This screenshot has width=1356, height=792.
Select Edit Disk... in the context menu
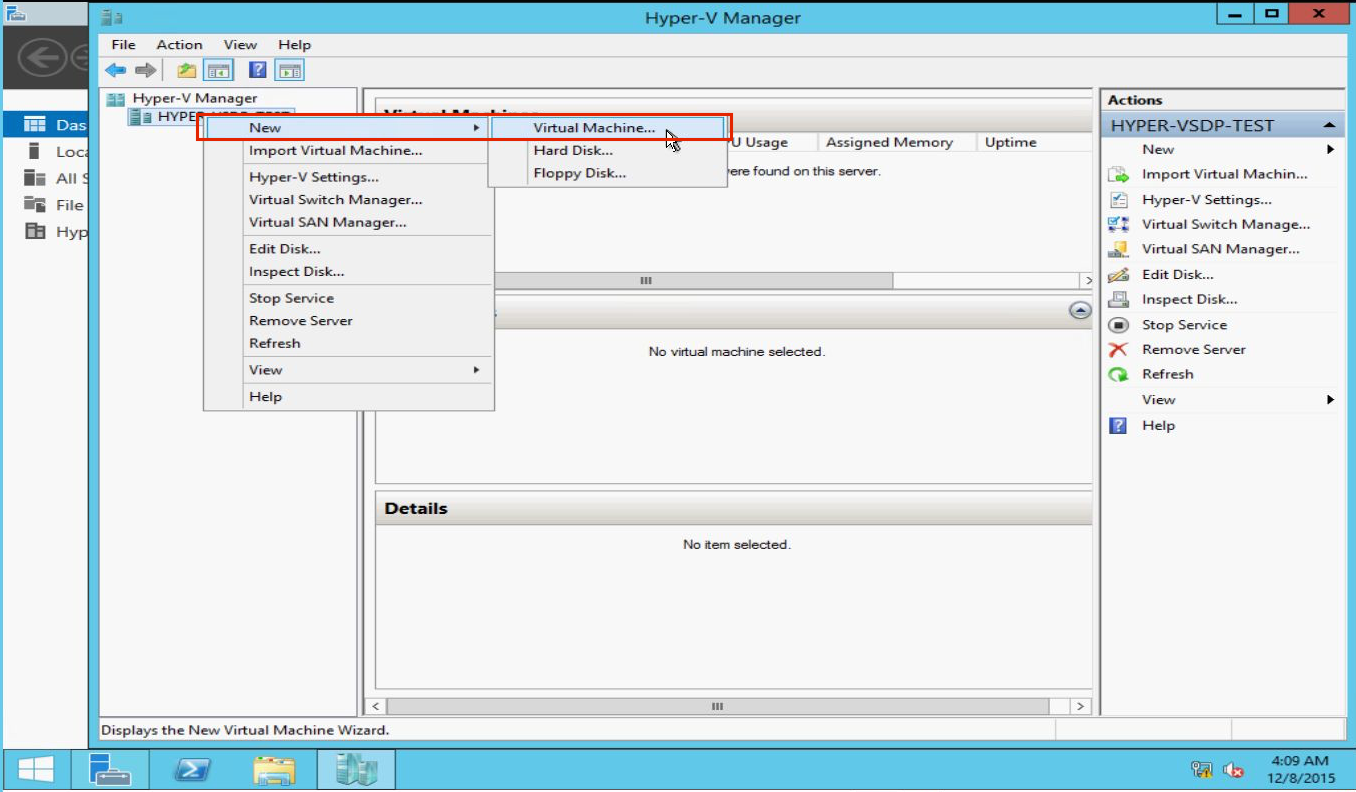[349, 249]
